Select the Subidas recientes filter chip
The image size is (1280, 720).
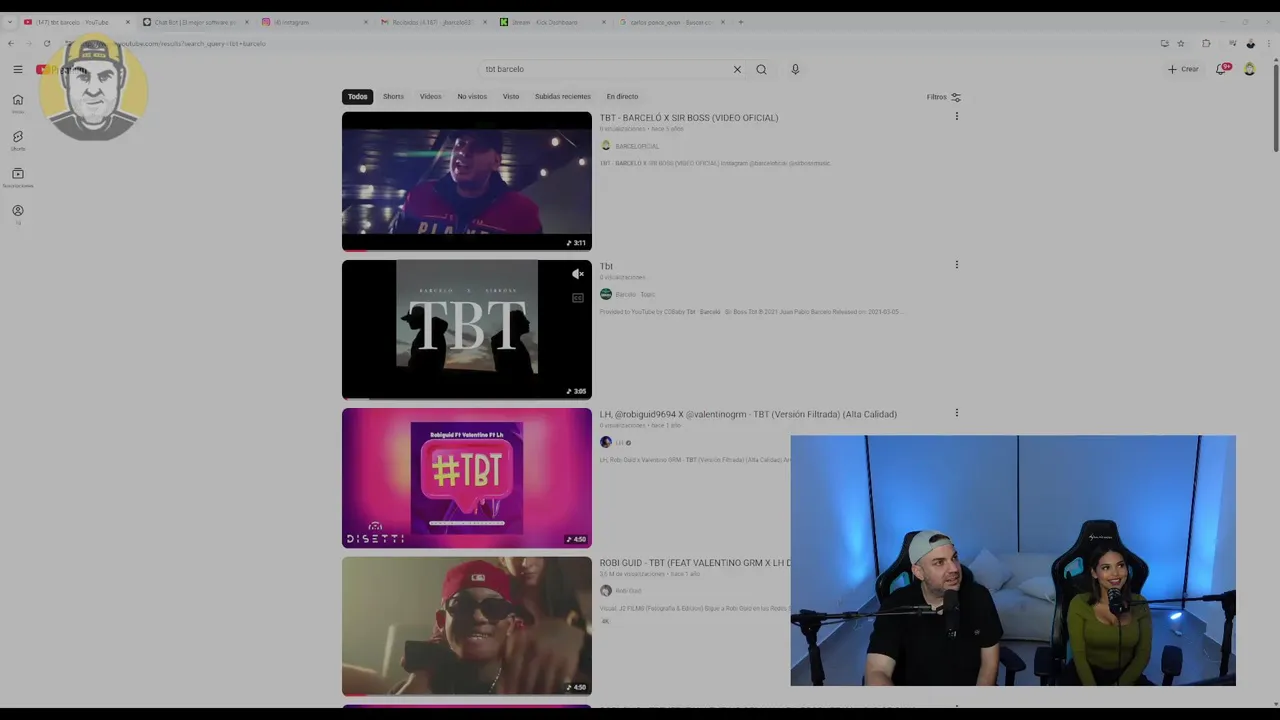(x=562, y=97)
